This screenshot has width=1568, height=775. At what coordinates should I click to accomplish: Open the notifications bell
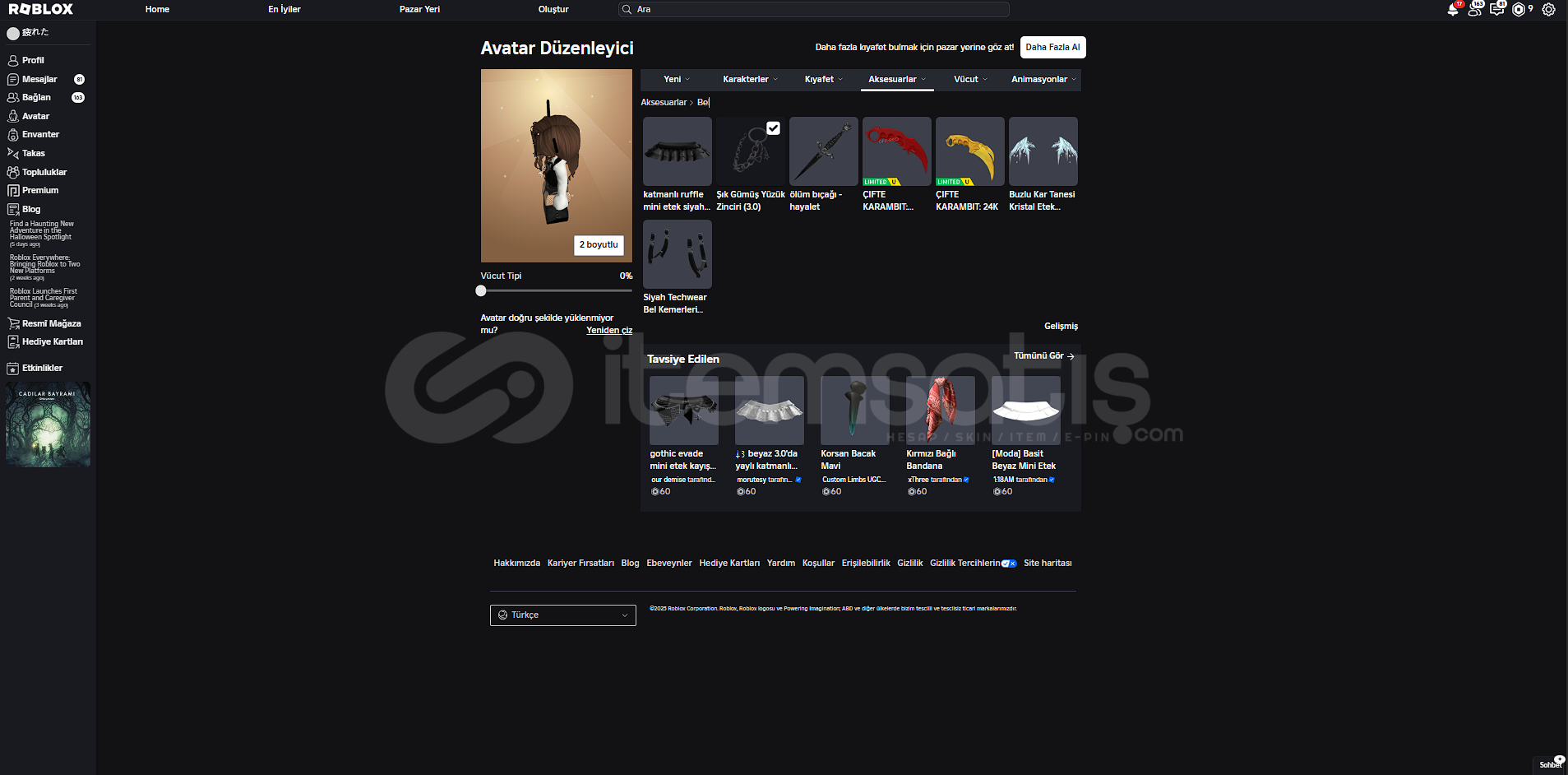(1453, 9)
